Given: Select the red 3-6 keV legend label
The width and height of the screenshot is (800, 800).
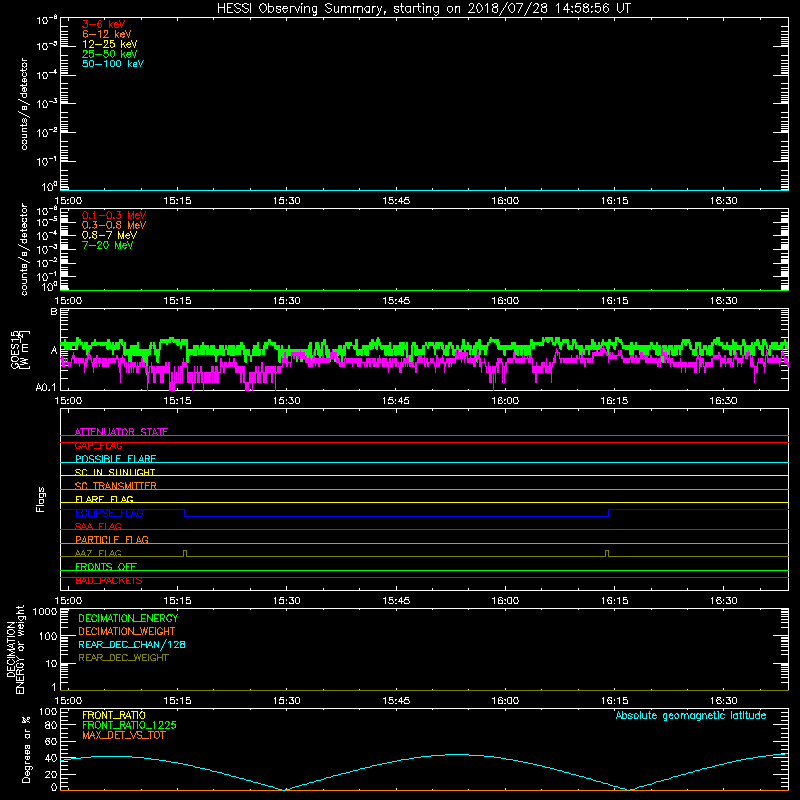Looking at the screenshot, I should 104,24.
